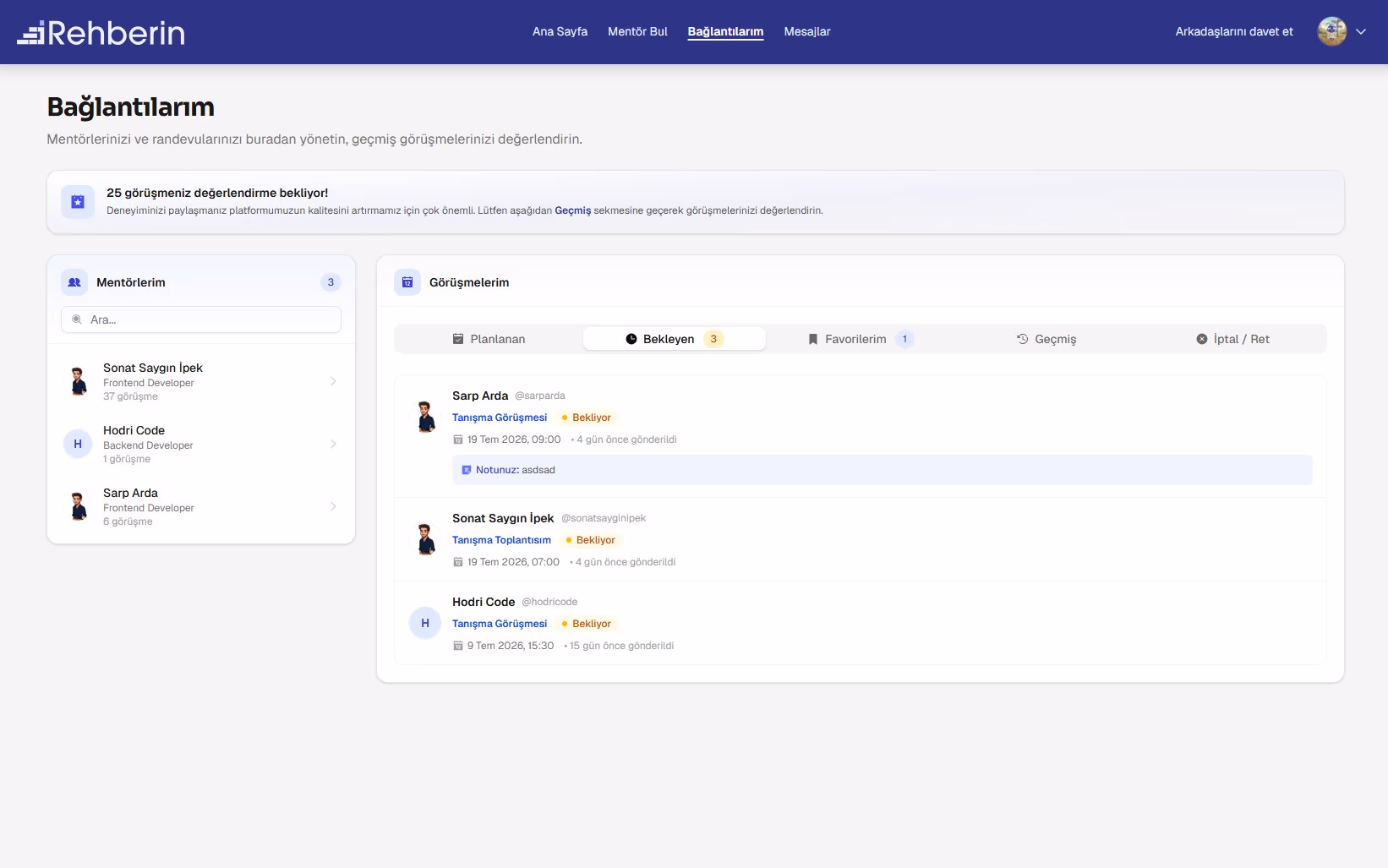Click the Bekliyor badge on Sarp Arda's meeting
This screenshot has width=1388, height=868.
(587, 418)
